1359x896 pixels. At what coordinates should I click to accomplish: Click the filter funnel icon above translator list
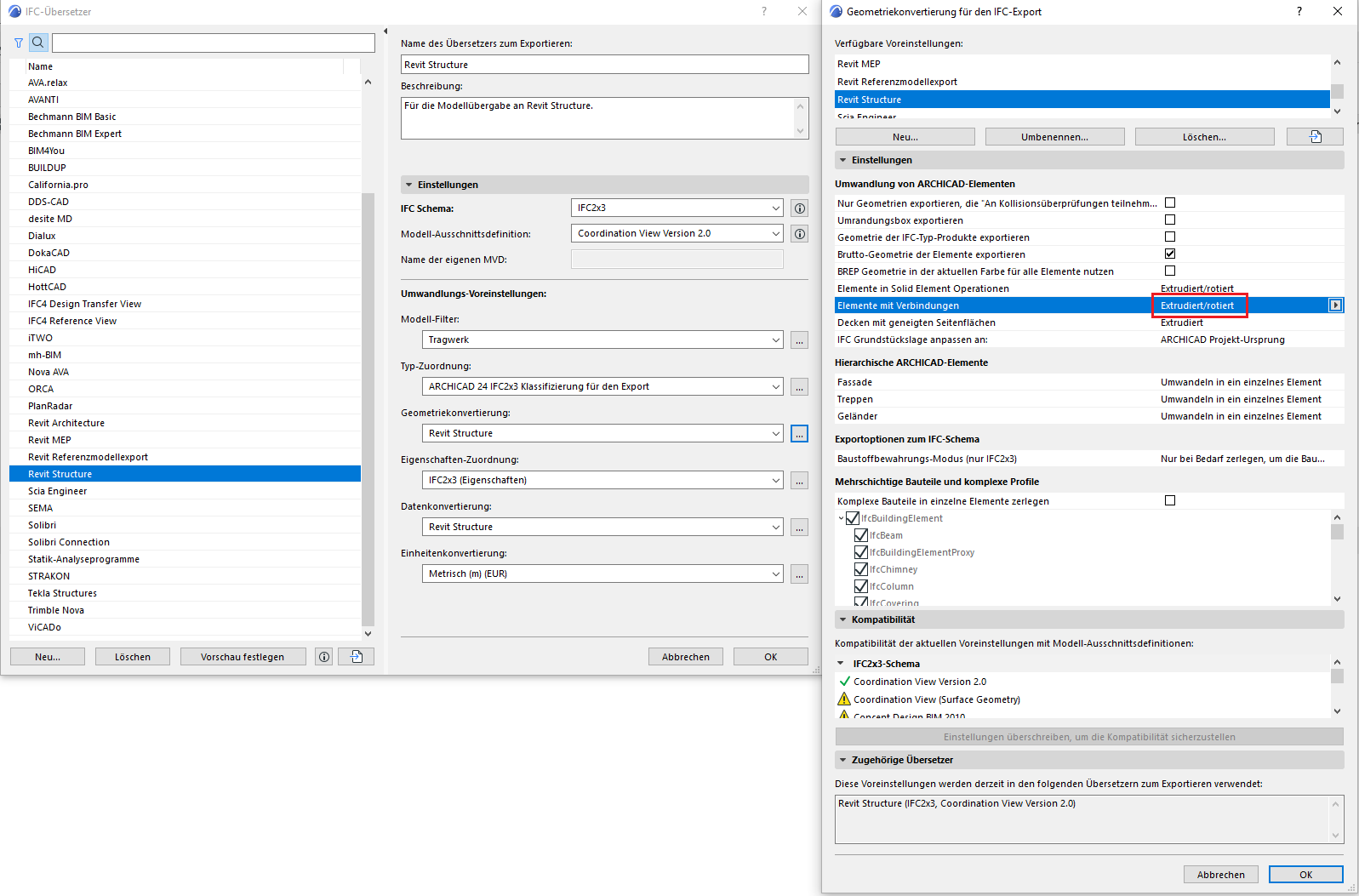click(x=19, y=43)
